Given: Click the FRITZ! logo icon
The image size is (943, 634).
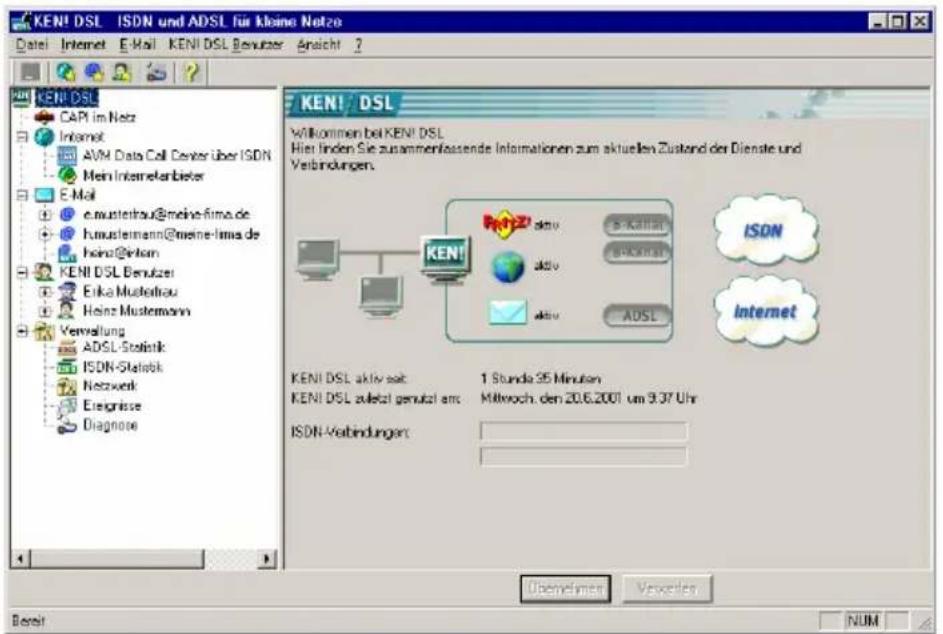Looking at the screenshot, I should [x=506, y=224].
